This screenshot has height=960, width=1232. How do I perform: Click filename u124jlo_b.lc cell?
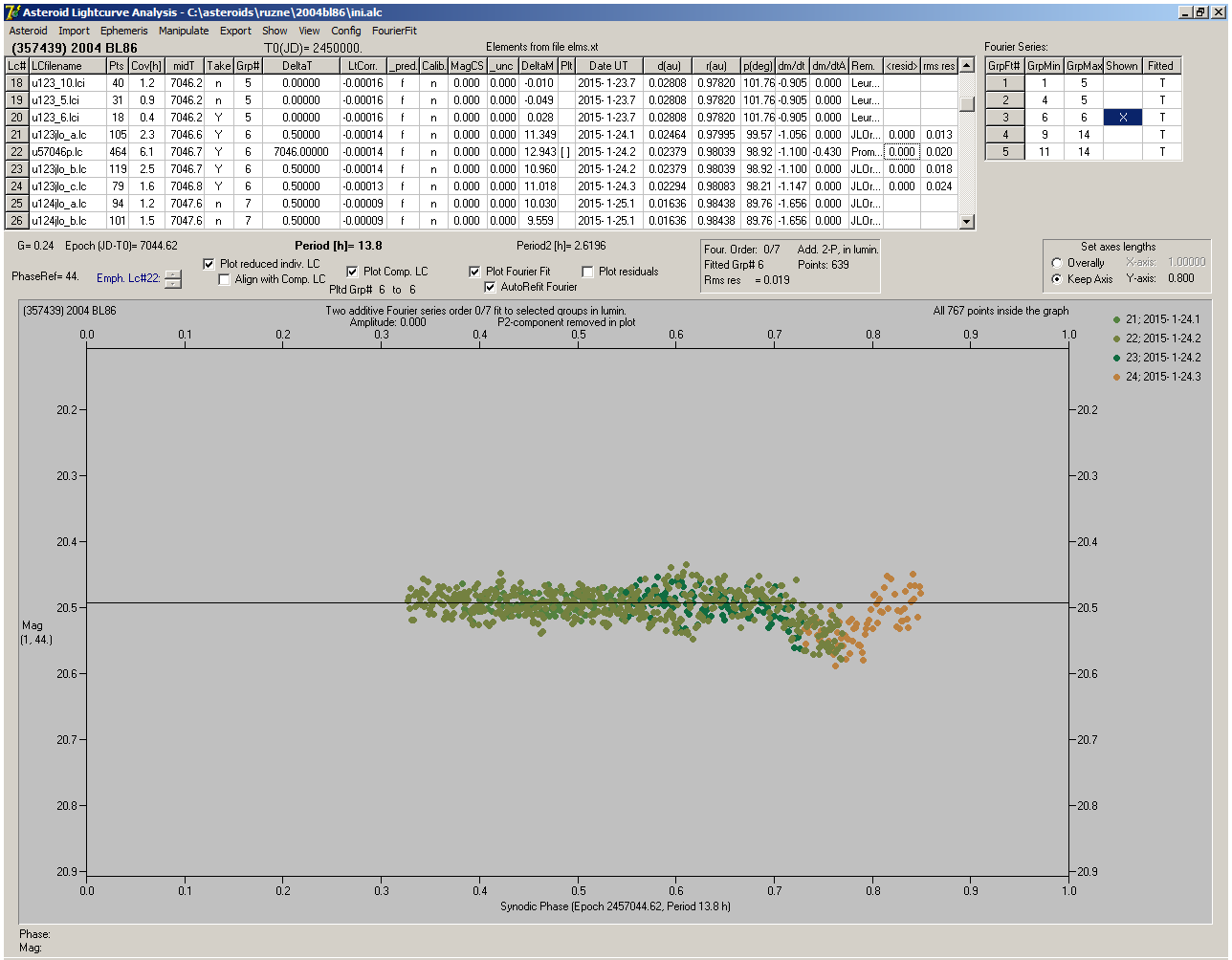pyautogui.click(x=67, y=221)
